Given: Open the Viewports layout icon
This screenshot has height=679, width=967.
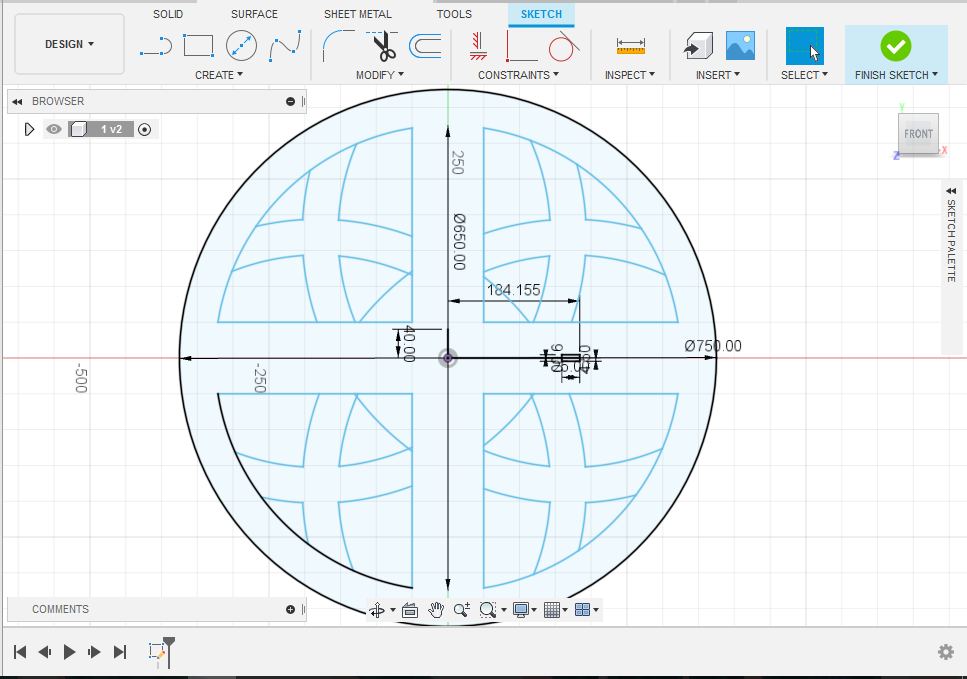Looking at the screenshot, I should click(582, 611).
